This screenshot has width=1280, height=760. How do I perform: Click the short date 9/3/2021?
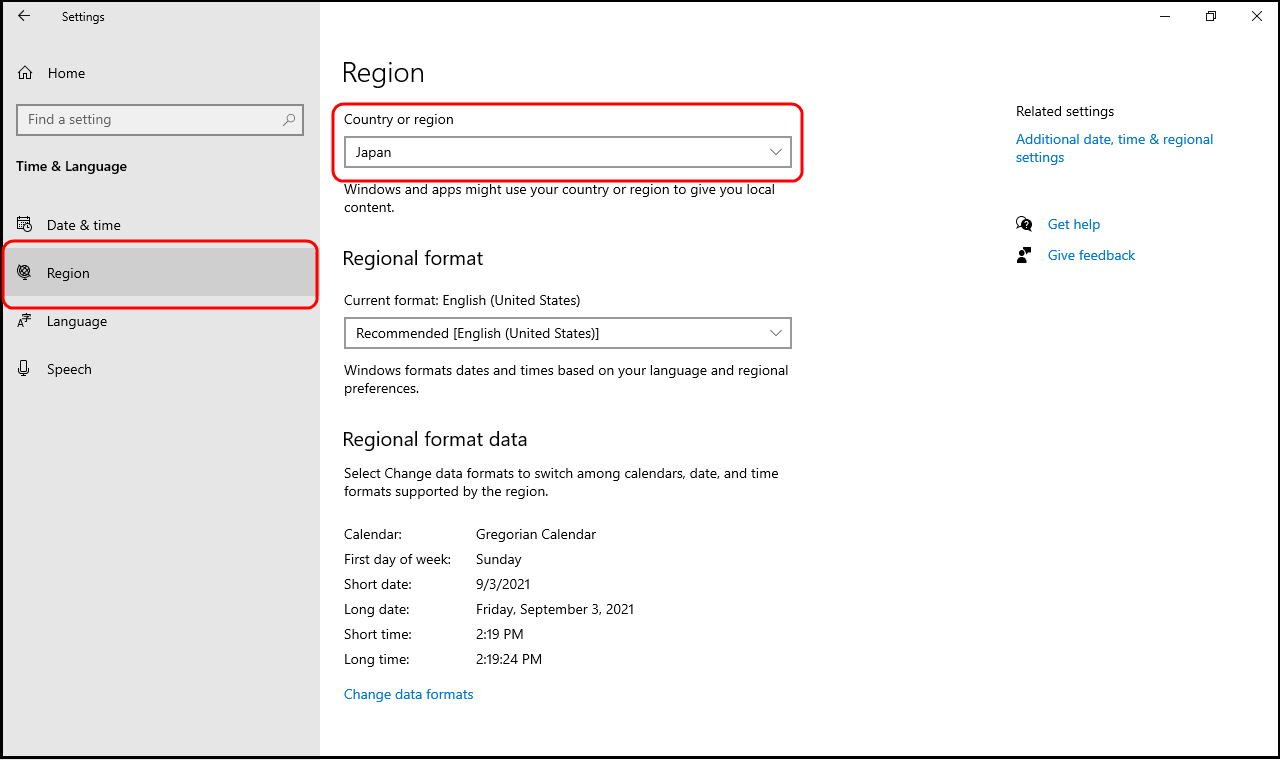tap(503, 584)
